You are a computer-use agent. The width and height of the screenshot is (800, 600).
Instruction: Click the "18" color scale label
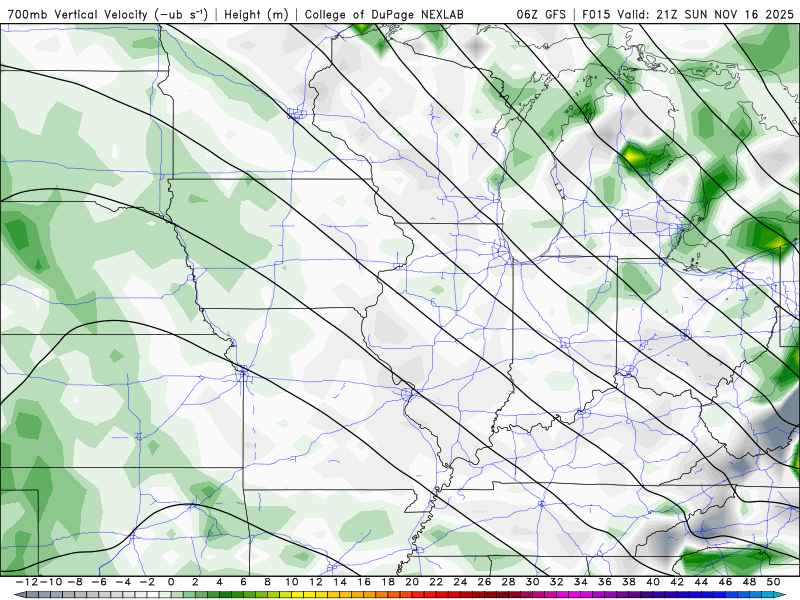point(388,582)
